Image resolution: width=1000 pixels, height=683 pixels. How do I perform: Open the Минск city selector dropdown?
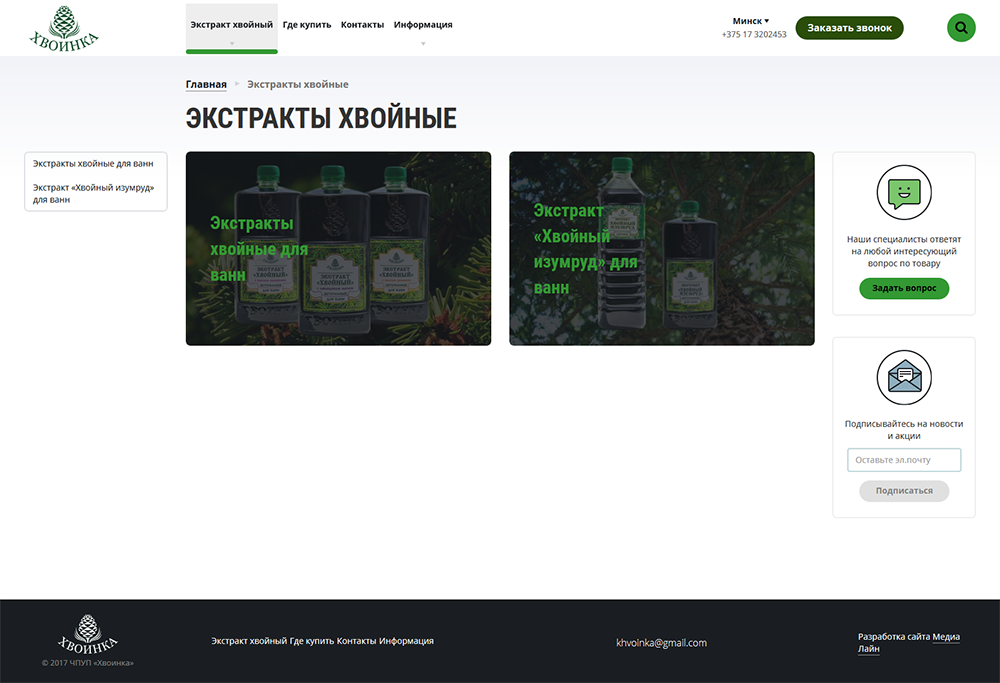(751, 21)
